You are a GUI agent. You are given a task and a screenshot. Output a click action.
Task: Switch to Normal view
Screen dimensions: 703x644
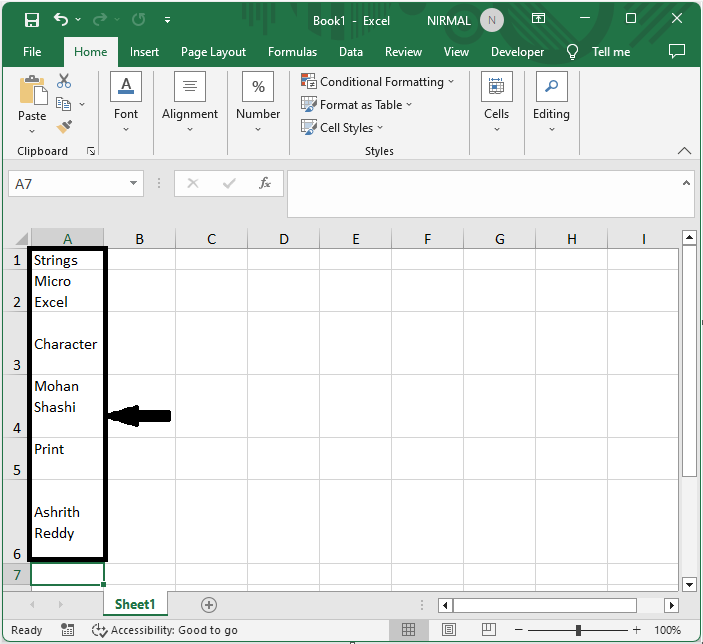408,630
